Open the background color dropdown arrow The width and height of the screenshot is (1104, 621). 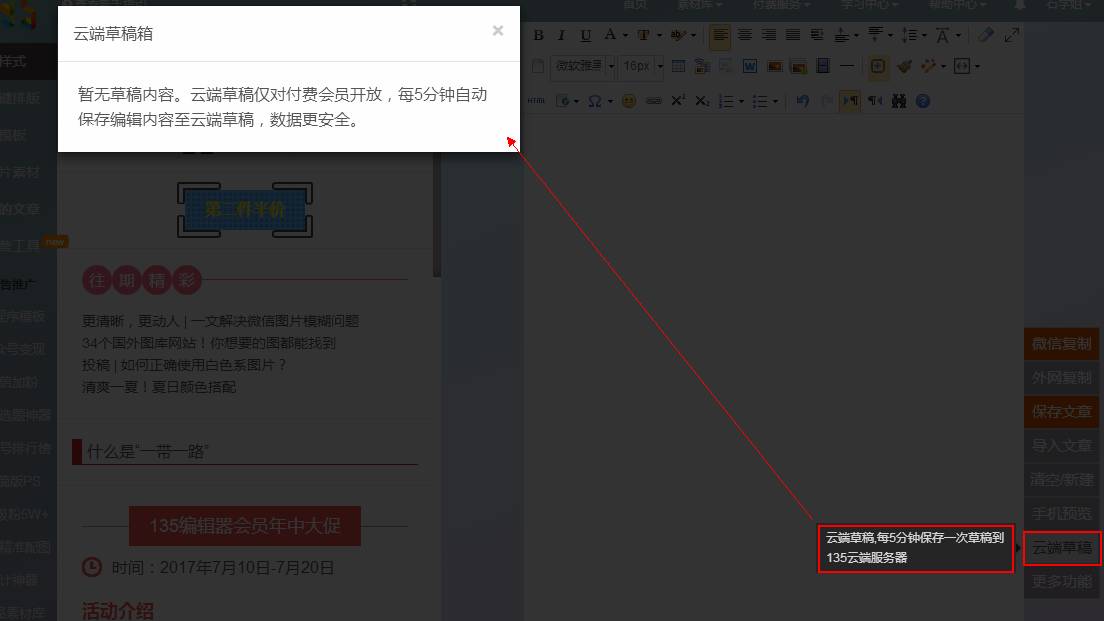point(659,35)
